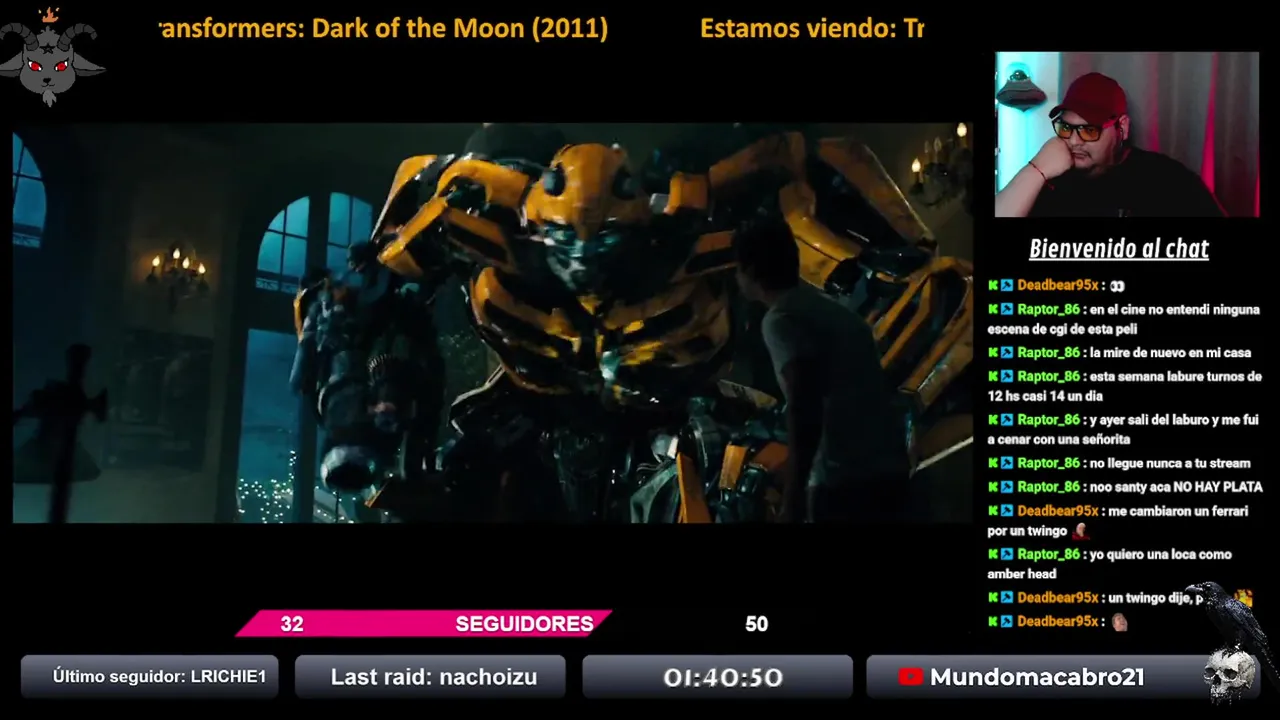Viewport: 1280px width, 720px height.
Task: Click the eyes emoji in Deadbear95x's first message
Action: pyautogui.click(x=1118, y=286)
